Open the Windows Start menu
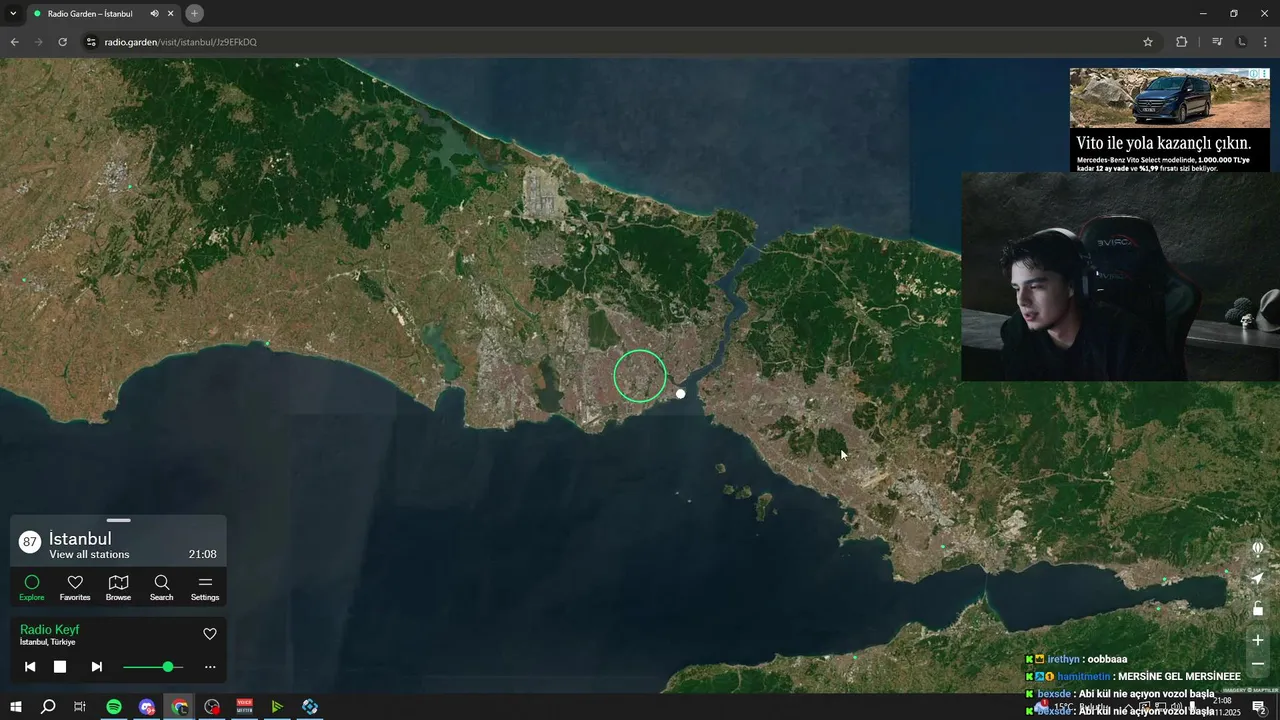 click(x=15, y=707)
